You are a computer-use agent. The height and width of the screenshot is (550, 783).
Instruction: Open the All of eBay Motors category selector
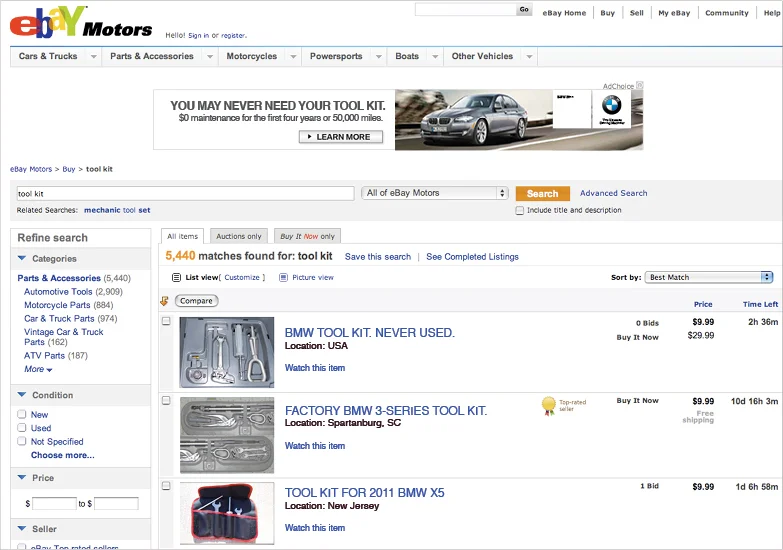pos(434,193)
